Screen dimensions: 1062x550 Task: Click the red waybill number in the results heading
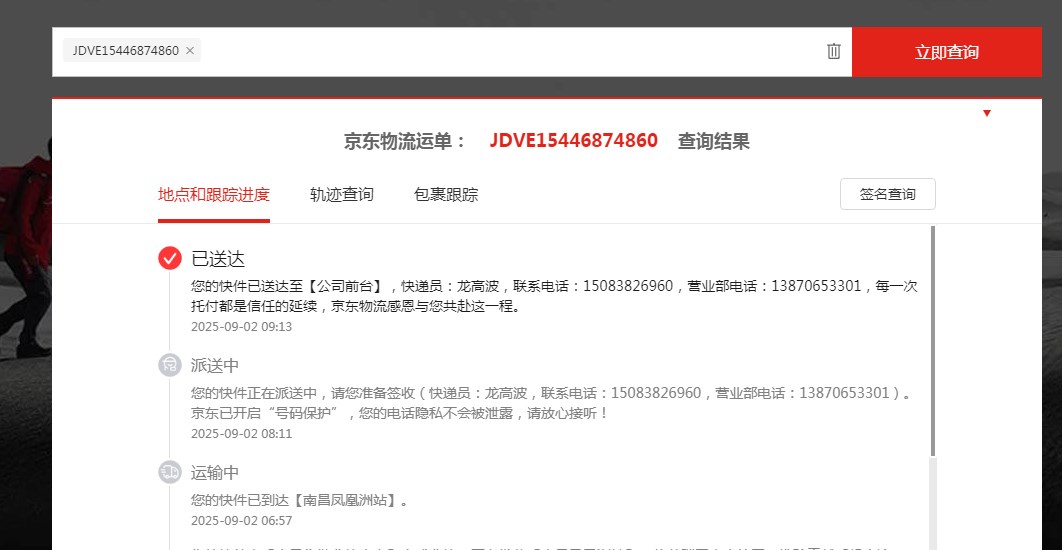[x=573, y=141]
